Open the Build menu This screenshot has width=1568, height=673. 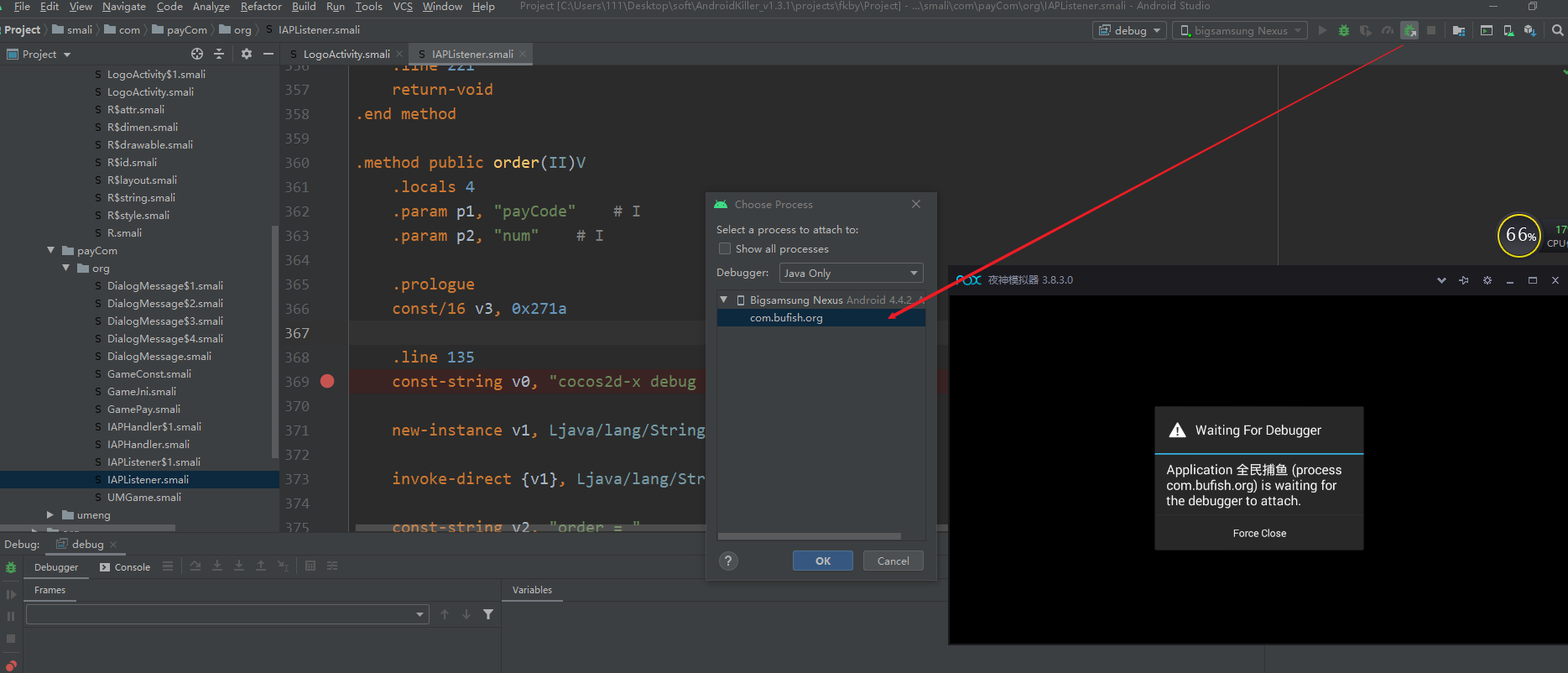pos(304,7)
